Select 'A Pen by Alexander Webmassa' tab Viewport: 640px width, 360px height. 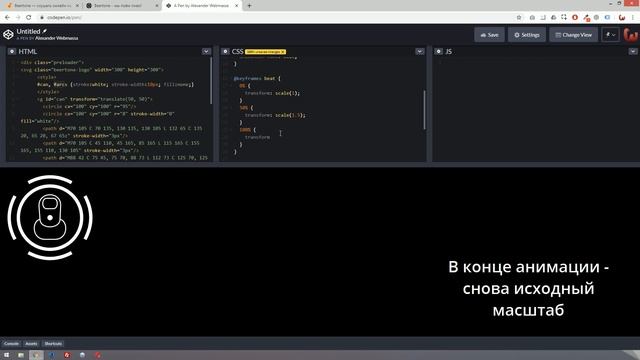201,6
